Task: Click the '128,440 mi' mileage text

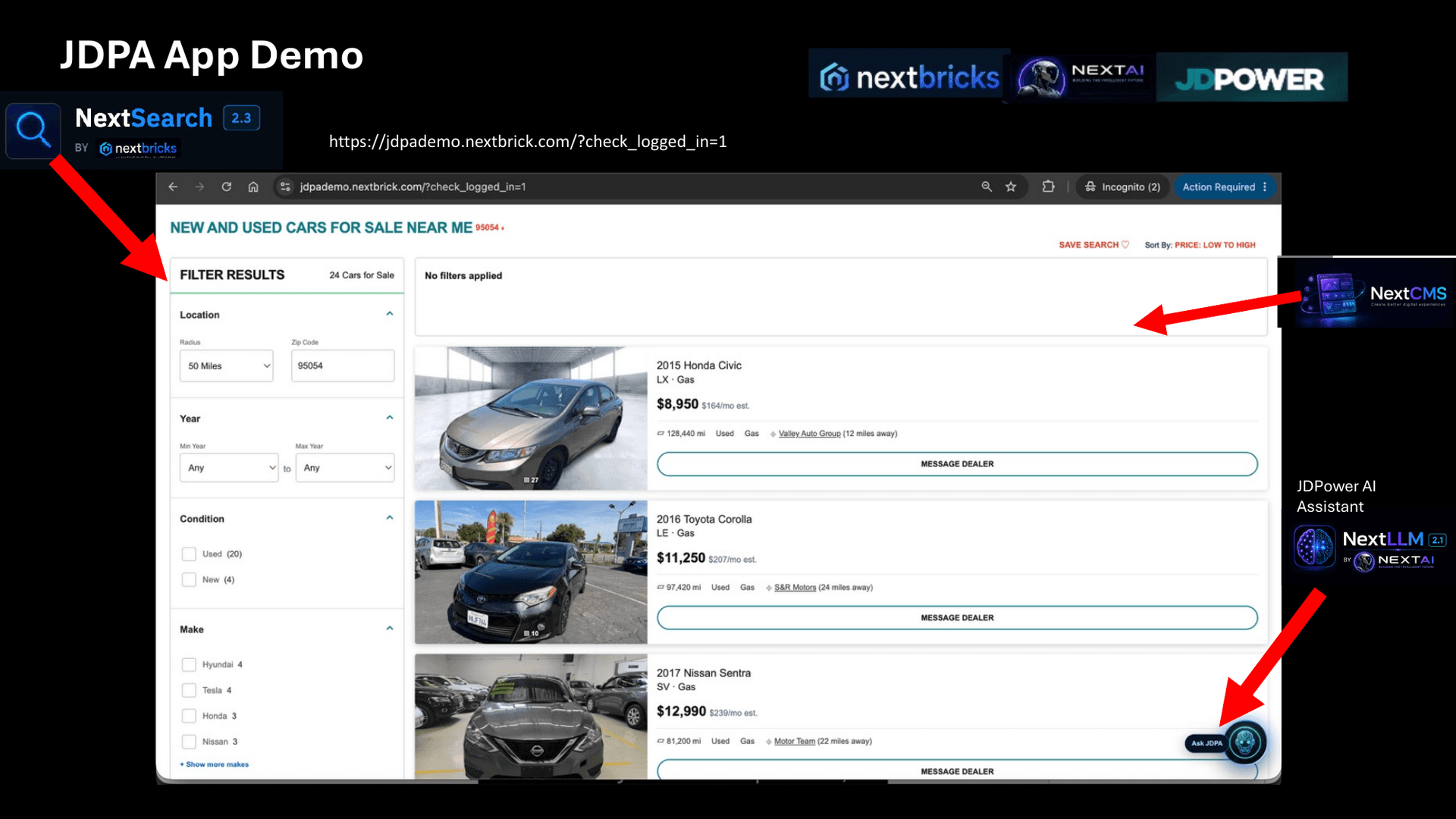Action: coord(686,434)
